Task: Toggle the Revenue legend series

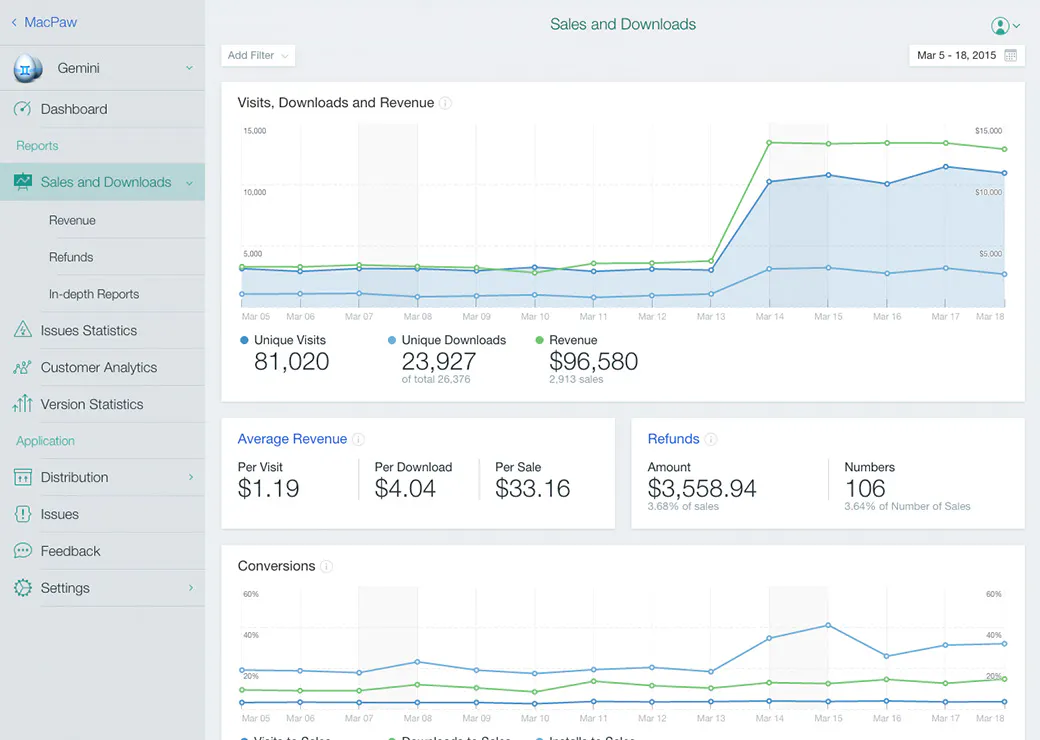Action: tap(566, 340)
